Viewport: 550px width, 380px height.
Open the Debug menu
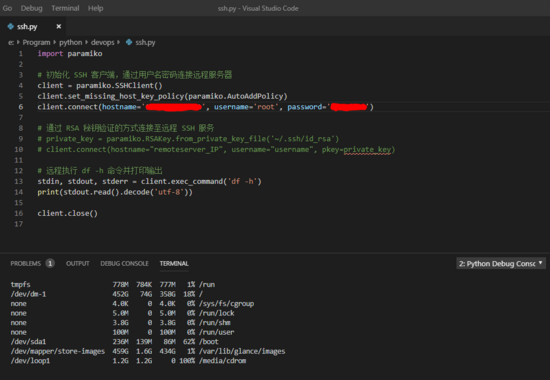pos(32,8)
